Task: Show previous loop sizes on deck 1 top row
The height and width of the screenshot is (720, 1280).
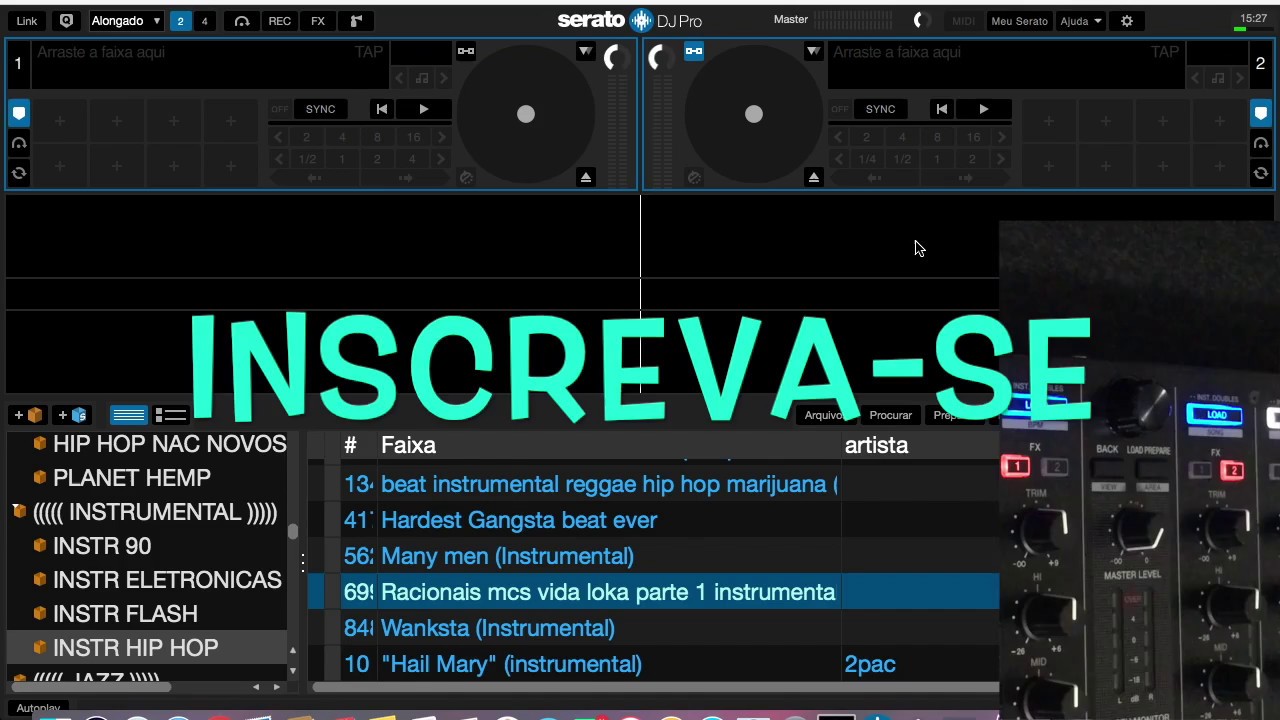Action: [278, 137]
